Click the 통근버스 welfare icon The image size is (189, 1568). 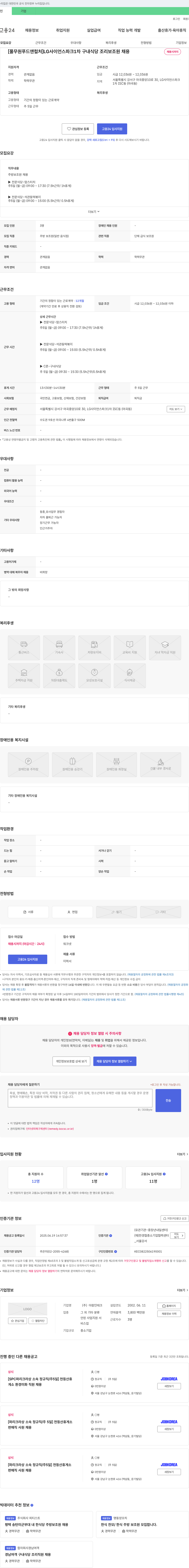(x=24, y=648)
